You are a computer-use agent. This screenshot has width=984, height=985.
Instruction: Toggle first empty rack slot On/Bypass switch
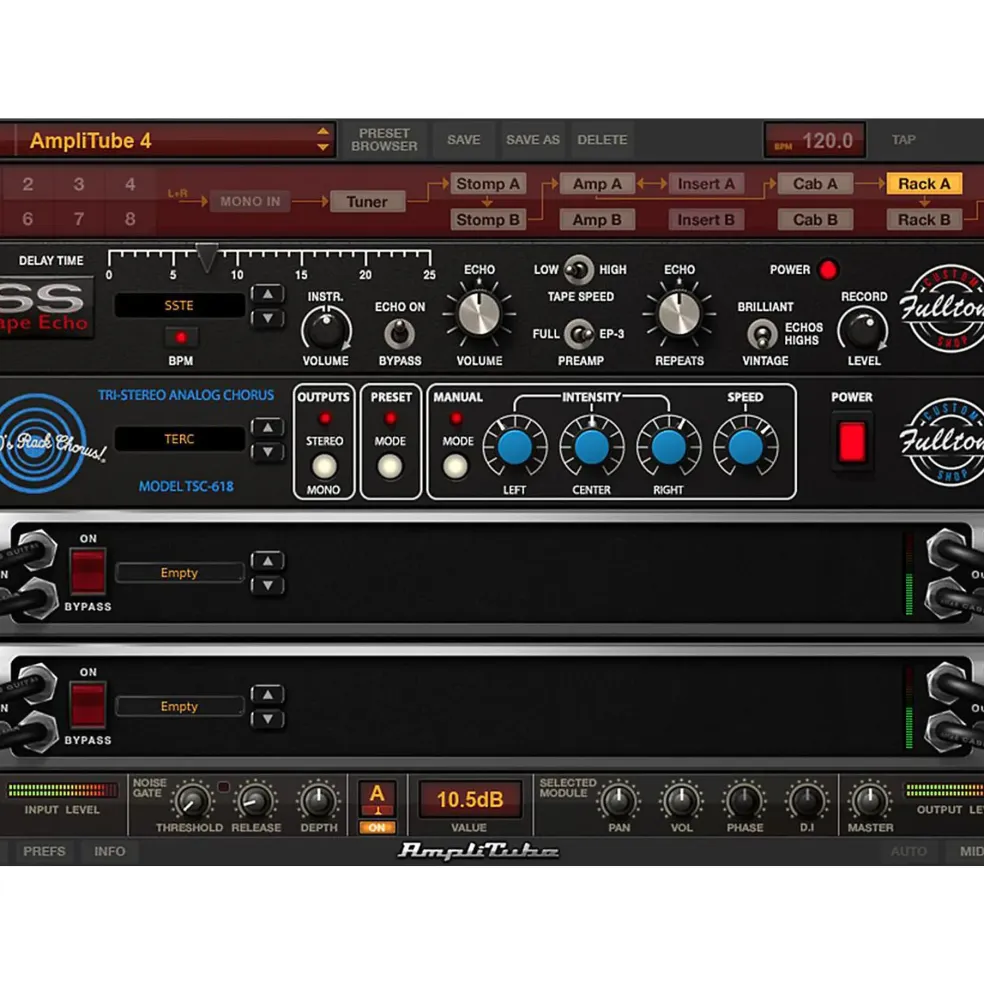pyautogui.click(x=87, y=570)
